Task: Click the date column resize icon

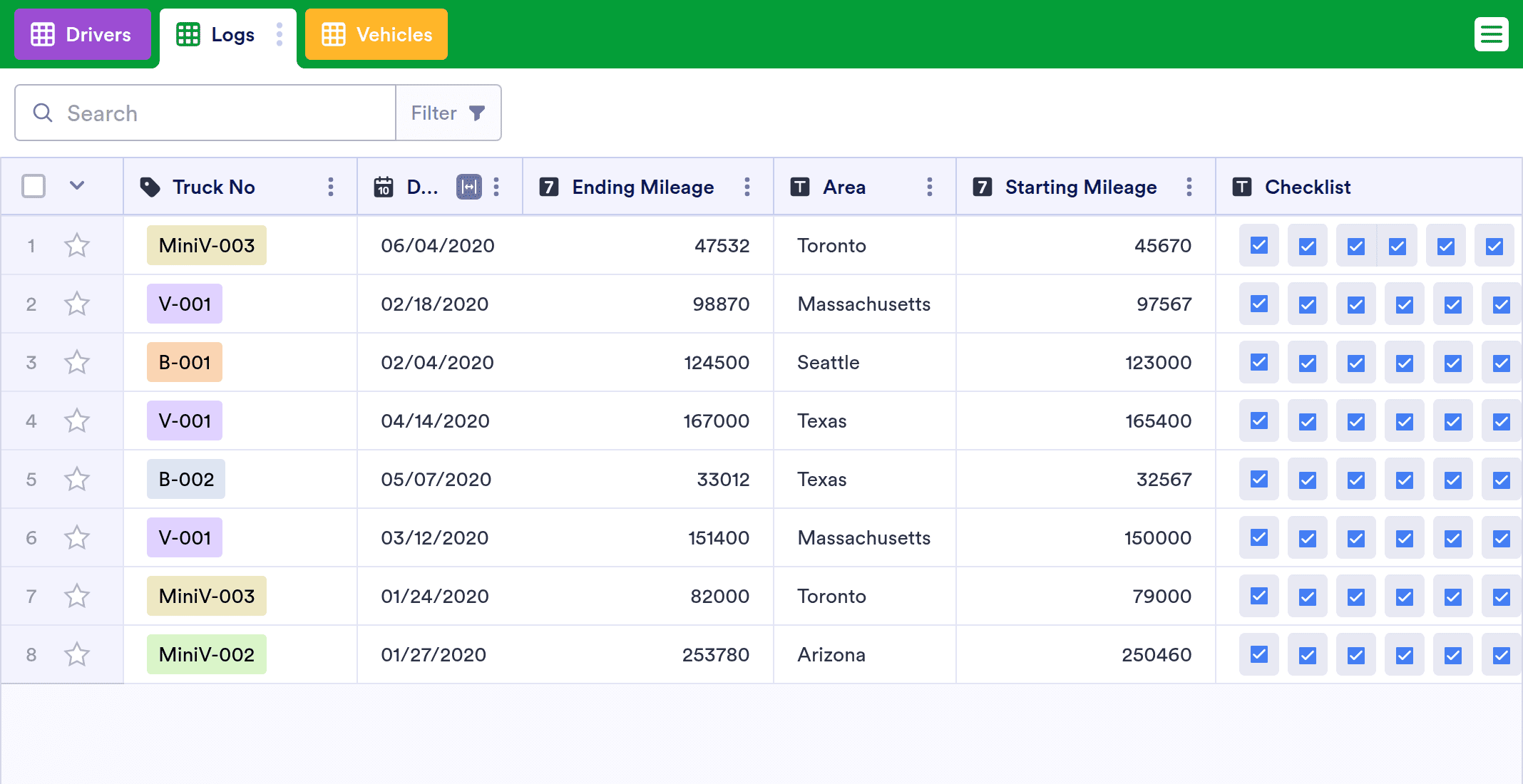Action: point(468,187)
